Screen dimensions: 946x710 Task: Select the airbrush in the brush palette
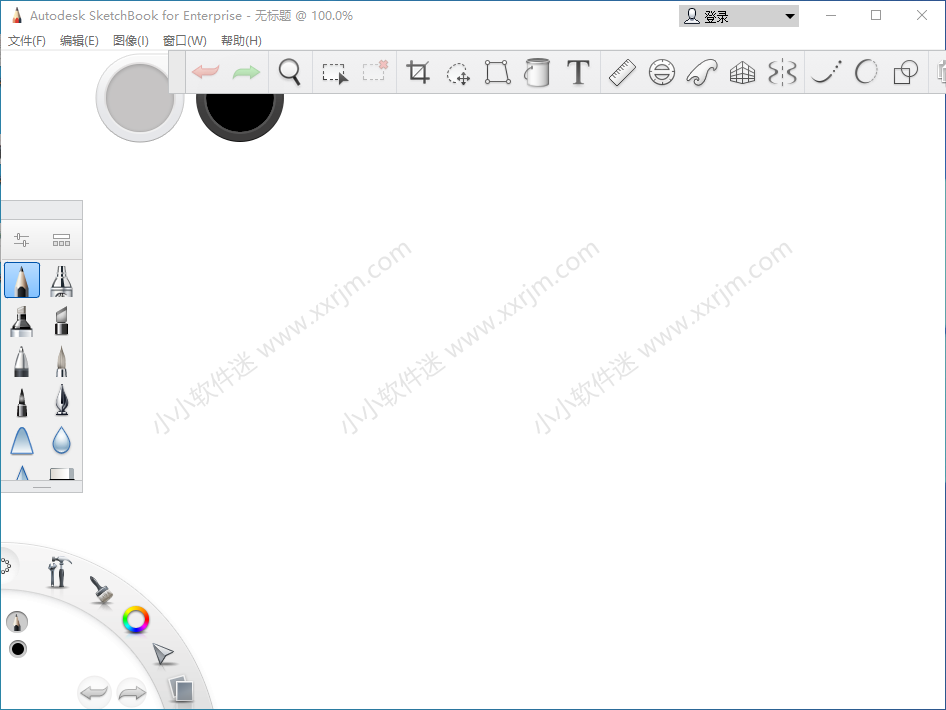[x=62, y=281]
